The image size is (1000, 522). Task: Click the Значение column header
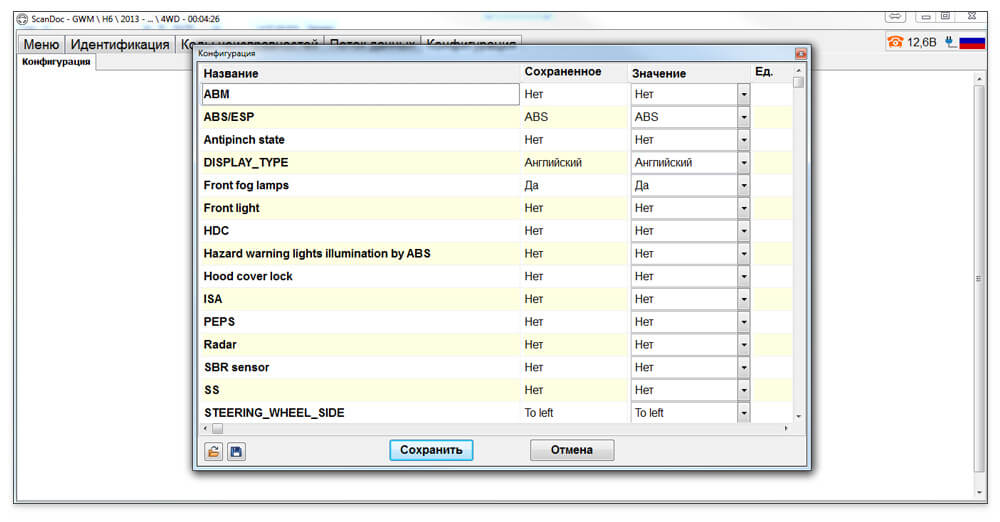[659, 73]
